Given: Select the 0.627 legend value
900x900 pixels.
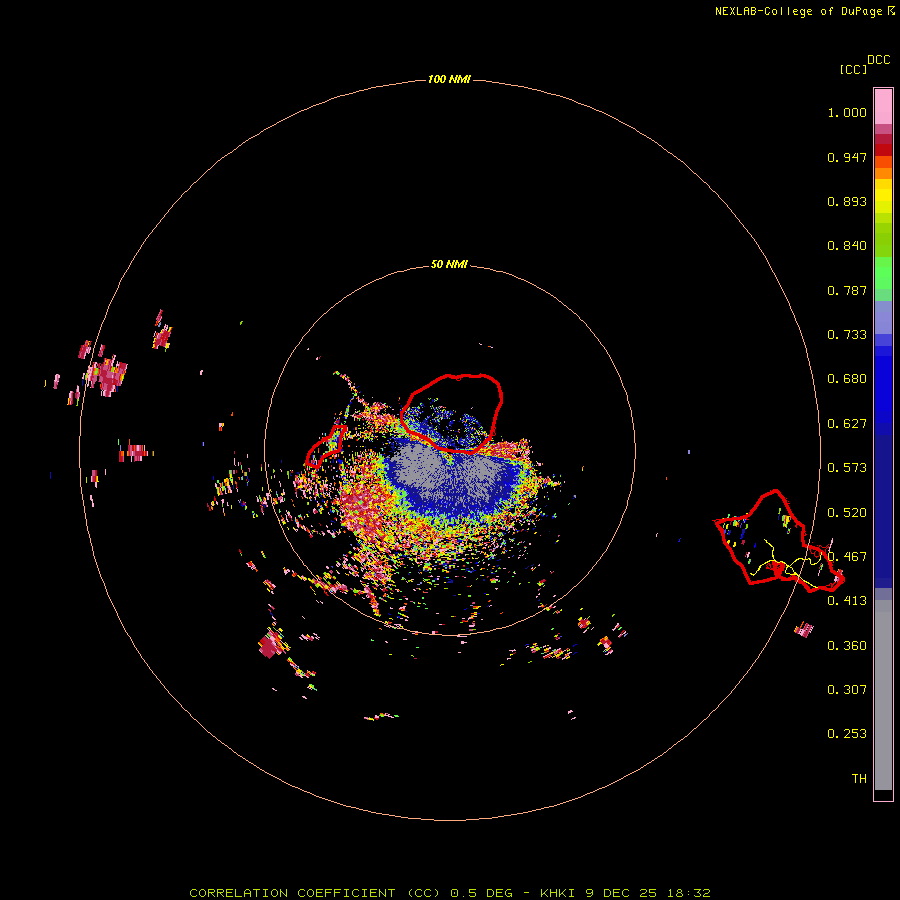Looking at the screenshot, I should coord(847,424).
